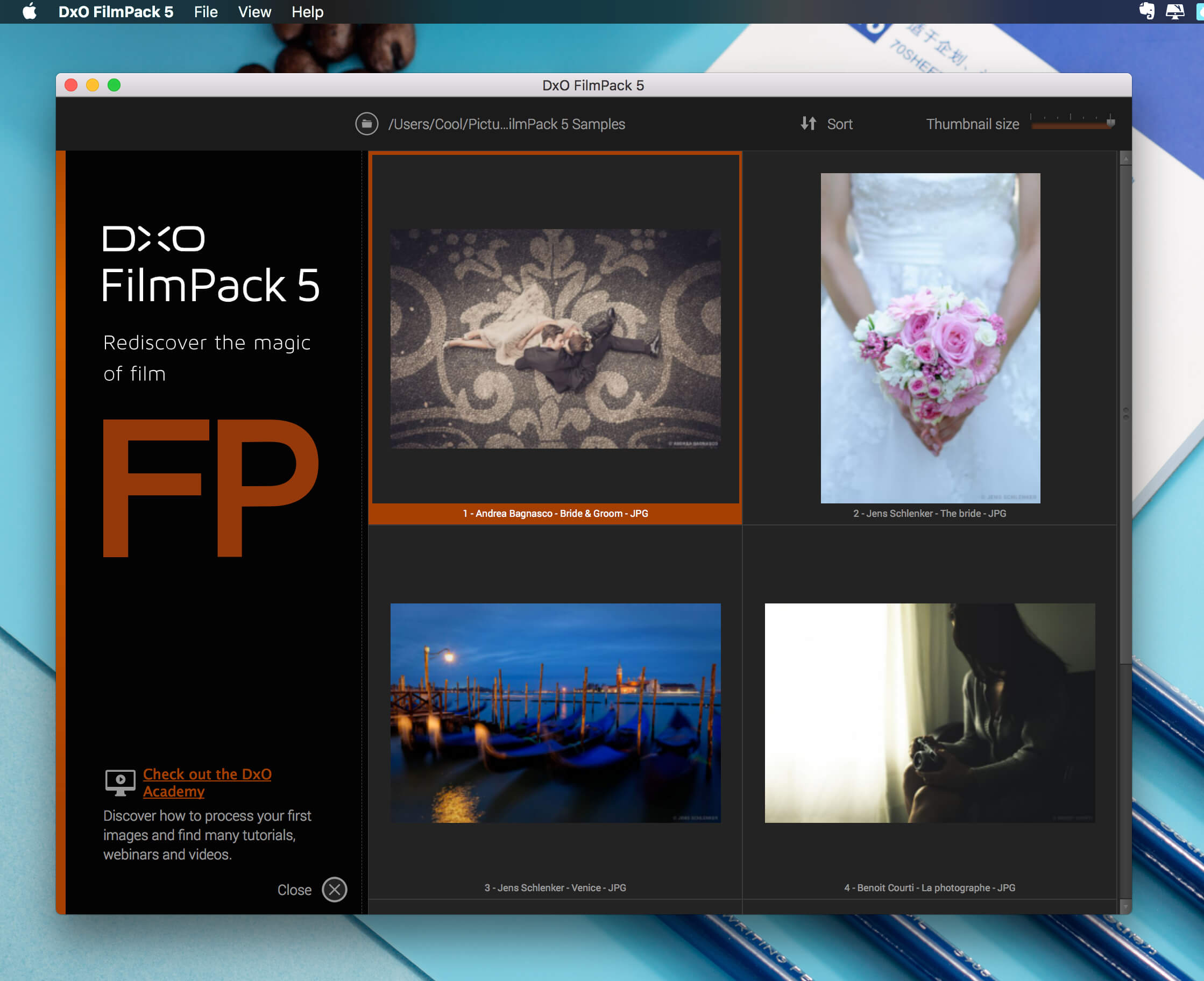Select The bride bouquet thumbnail

point(930,338)
